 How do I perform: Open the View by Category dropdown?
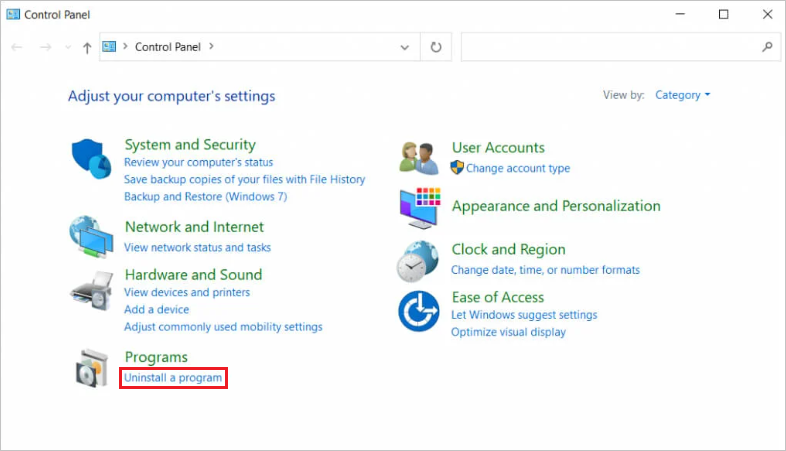coord(682,95)
